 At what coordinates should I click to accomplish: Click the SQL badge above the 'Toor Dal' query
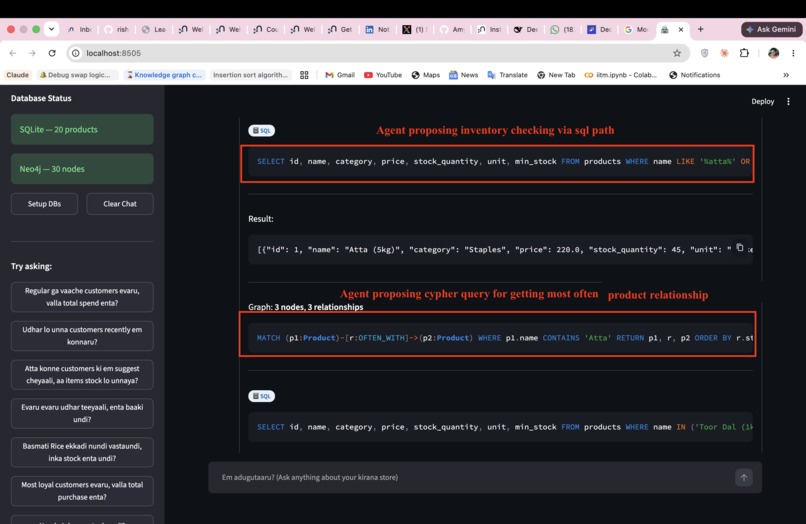point(262,396)
